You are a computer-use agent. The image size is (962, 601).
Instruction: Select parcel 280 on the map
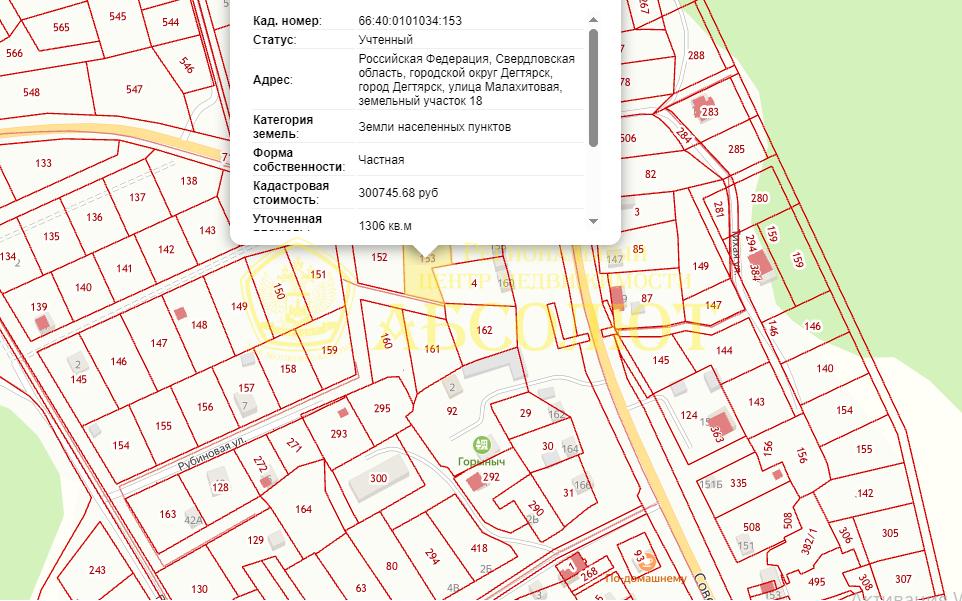(760, 198)
